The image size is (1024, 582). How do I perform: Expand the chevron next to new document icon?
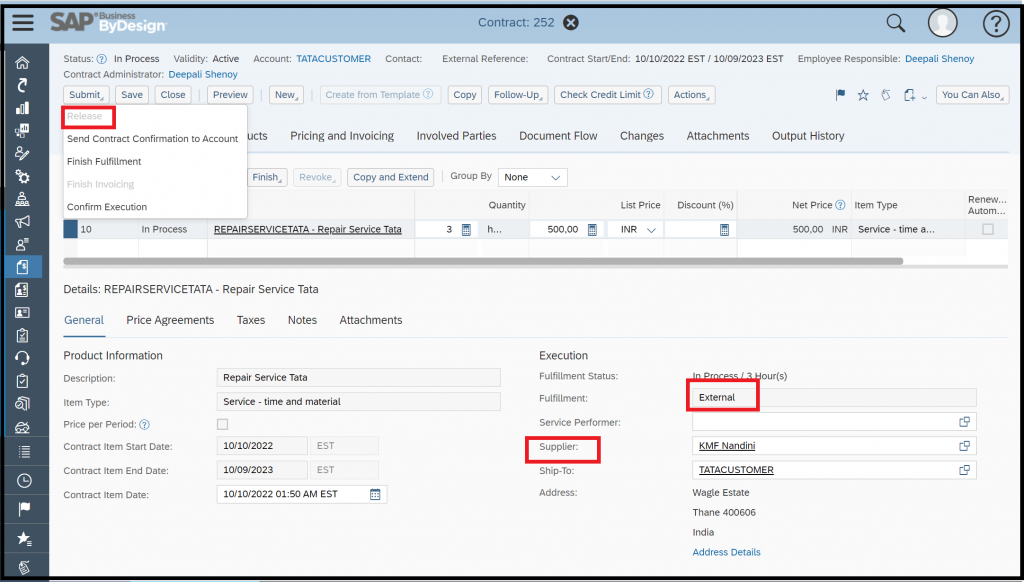pos(924,97)
